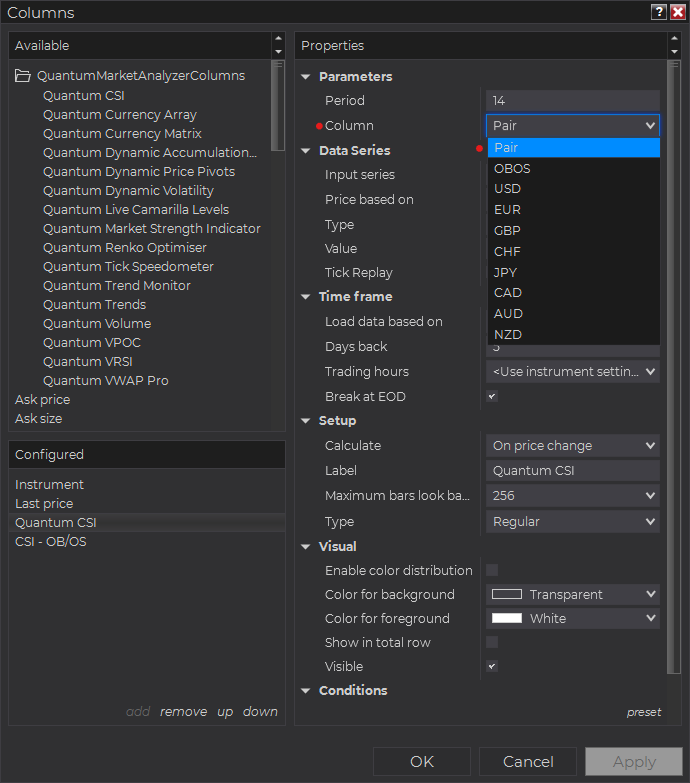Open the Trading hours dropdown
Image resolution: width=690 pixels, height=783 pixels.
573,372
